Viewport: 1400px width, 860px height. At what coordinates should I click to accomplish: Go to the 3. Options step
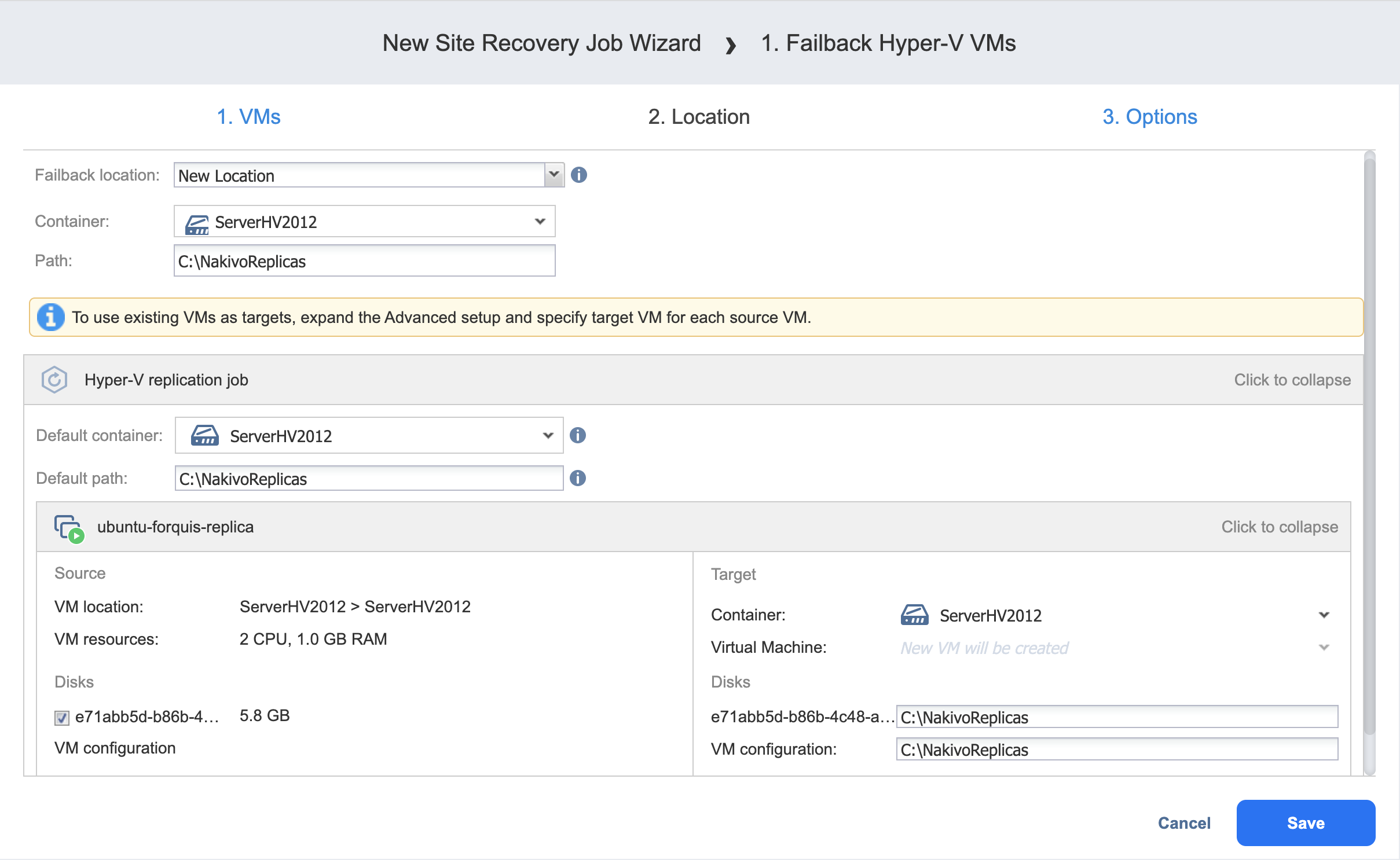(x=1149, y=116)
